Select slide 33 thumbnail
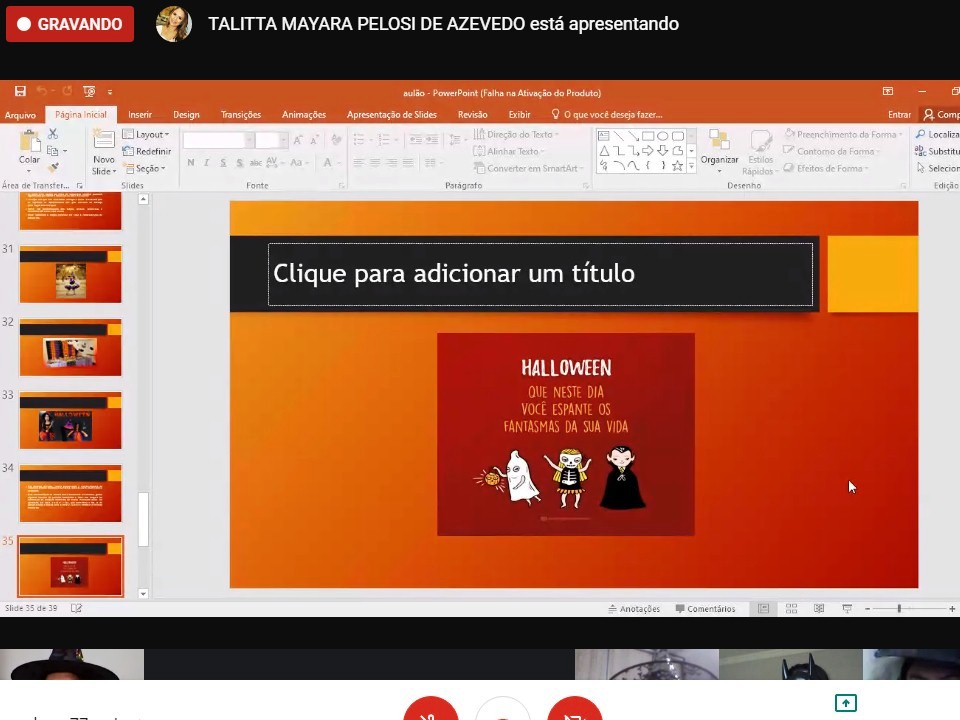This screenshot has width=960, height=720. pyautogui.click(x=70, y=420)
